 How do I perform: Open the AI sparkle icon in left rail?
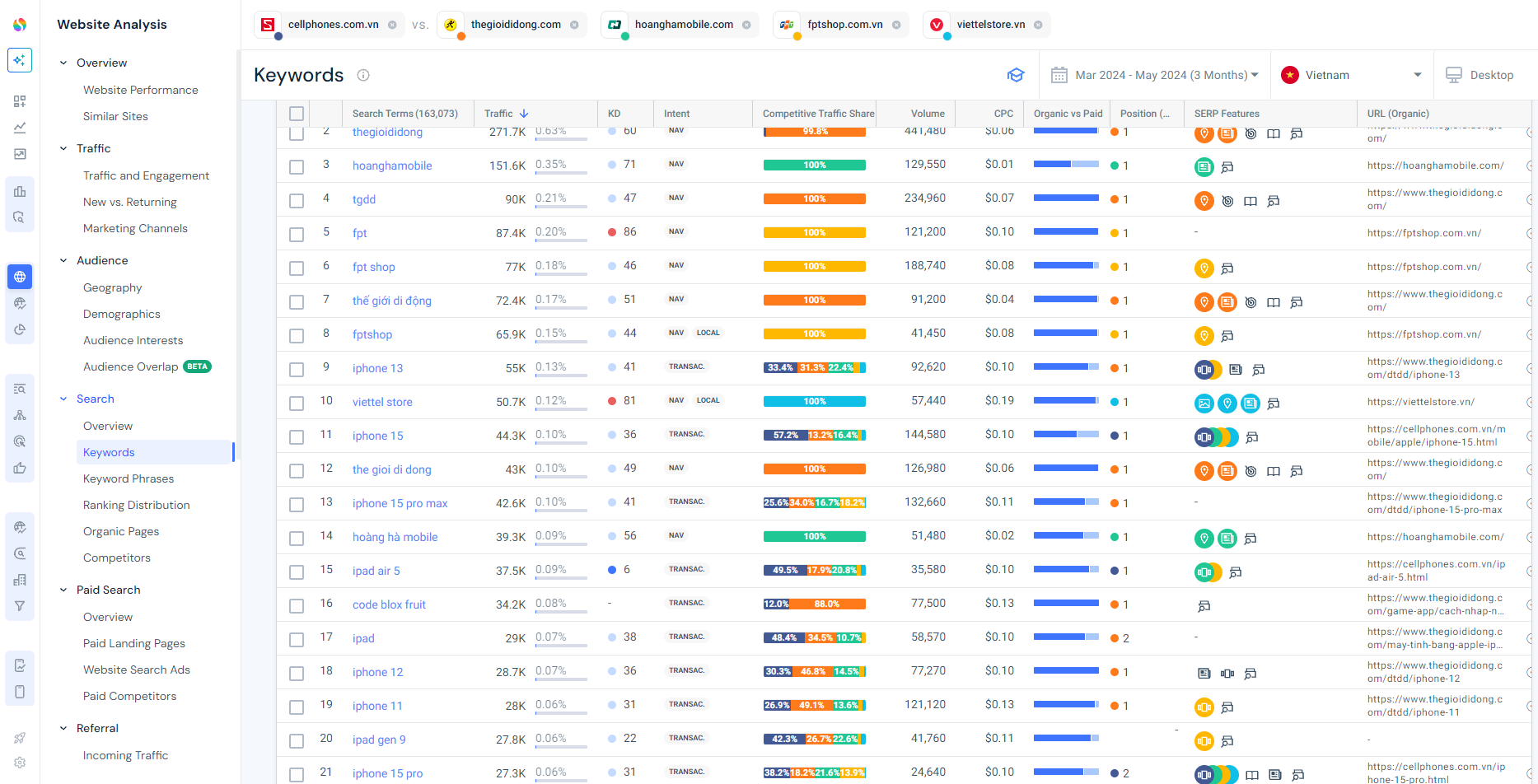tap(20, 60)
